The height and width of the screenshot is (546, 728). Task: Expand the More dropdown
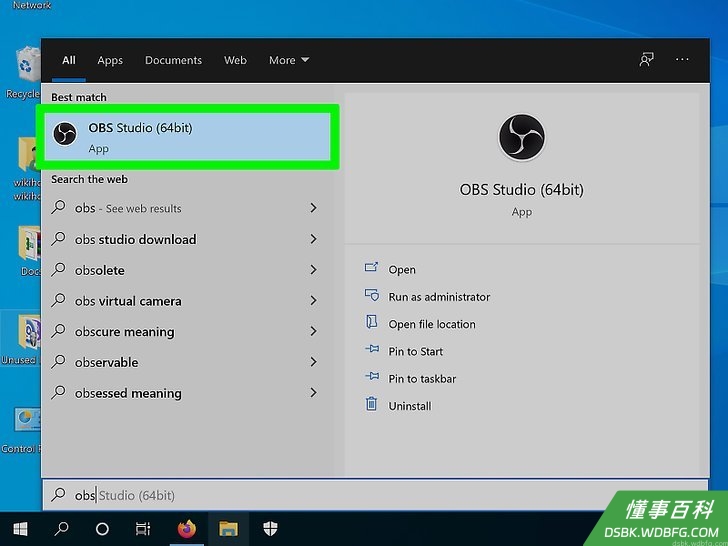point(289,60)
